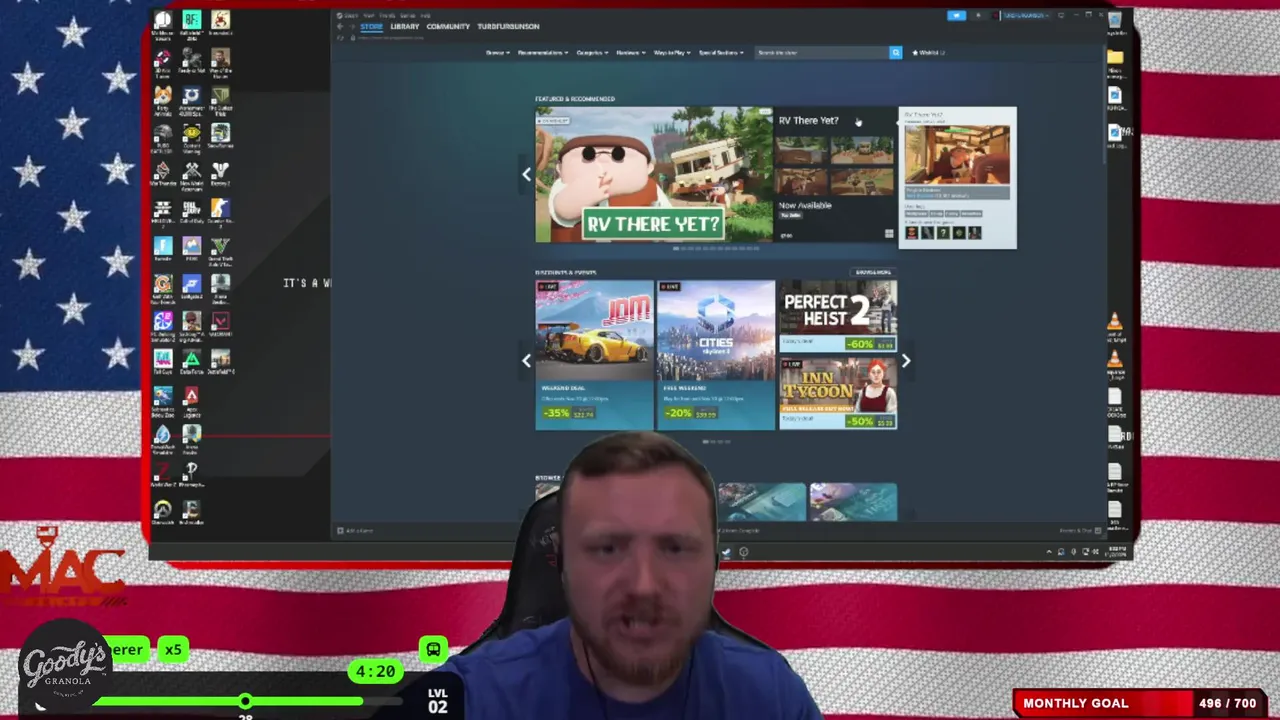This screenshot has width=1280, height=720.
Task: Click the blue store search magnifier button
Action: coord(895,52)
